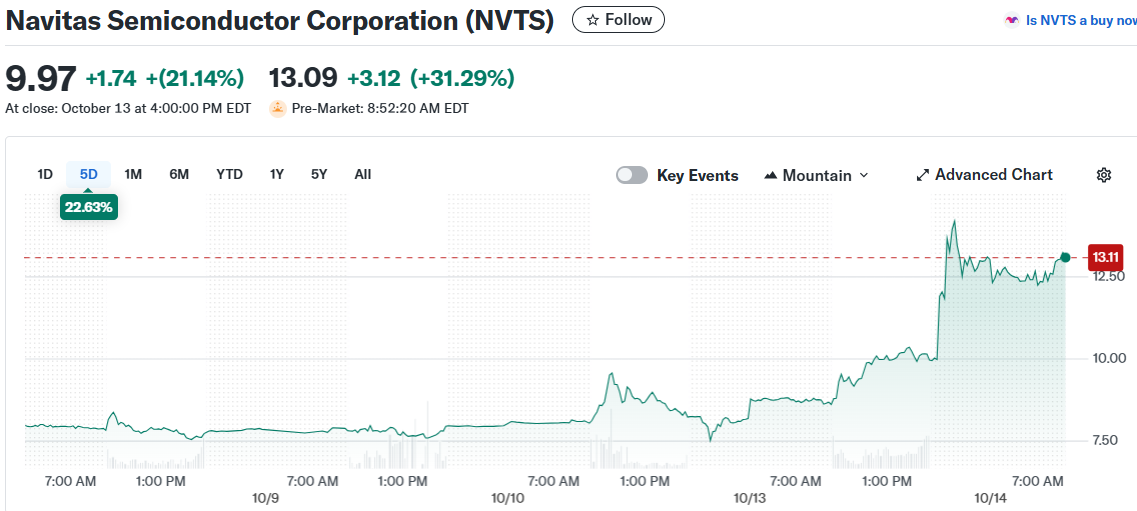Select the YTD time range
Image resolution: width=1137 pixels, height=511 pixels.
[x=229, y=174]
